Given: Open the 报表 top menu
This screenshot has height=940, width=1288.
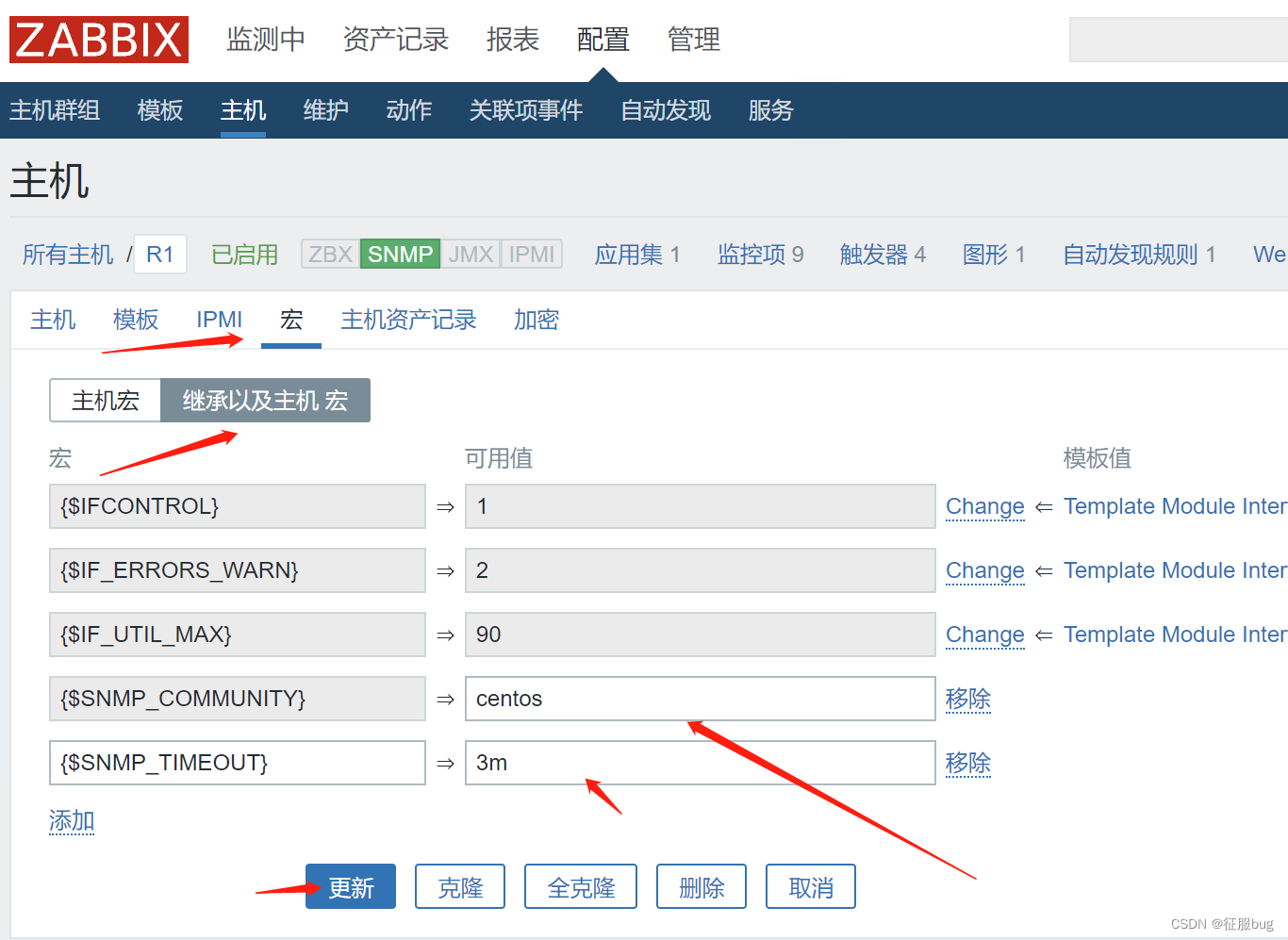Looking at the screenshot, I should click(513, 40).
